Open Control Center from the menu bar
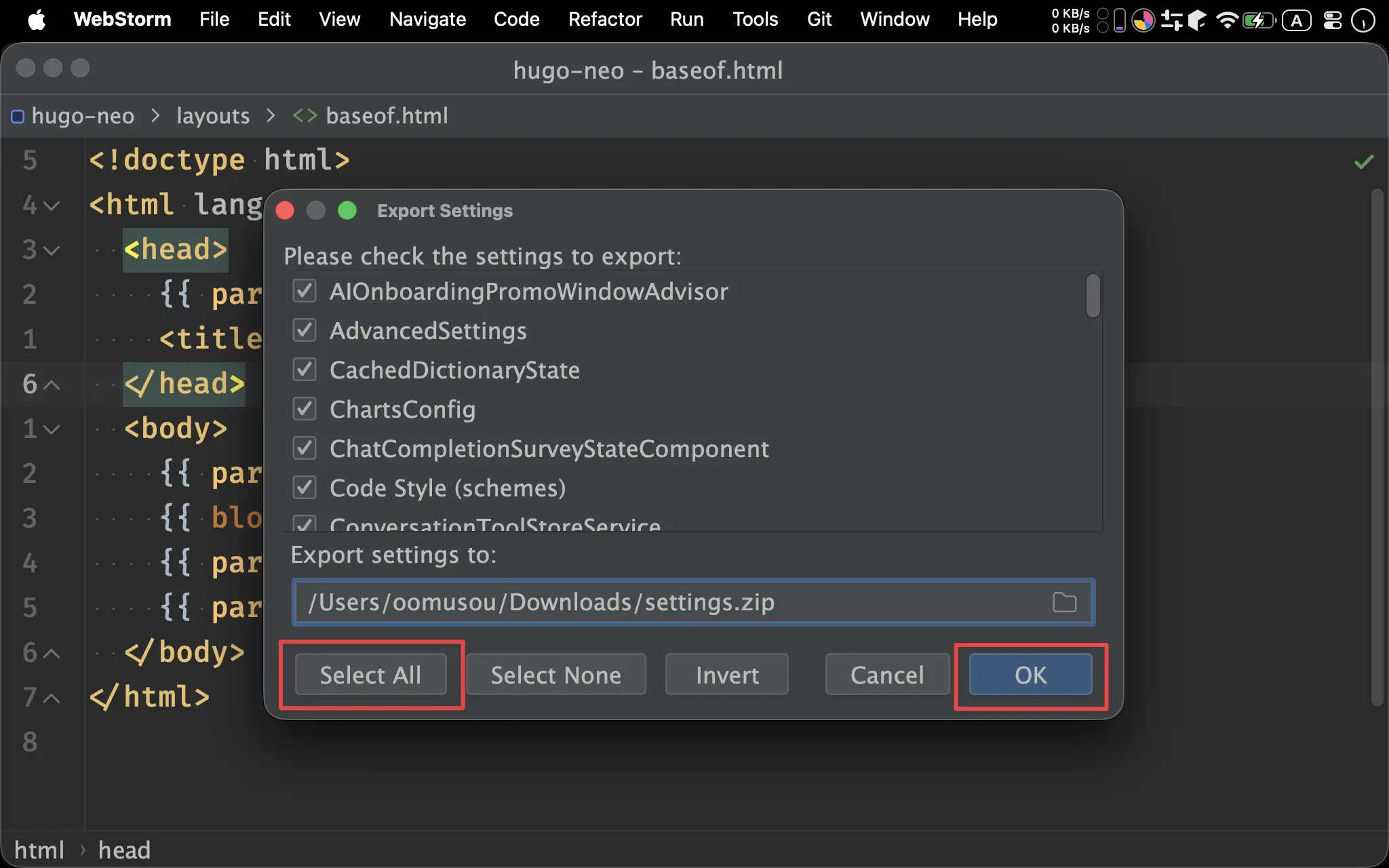 click(1333, 20)
